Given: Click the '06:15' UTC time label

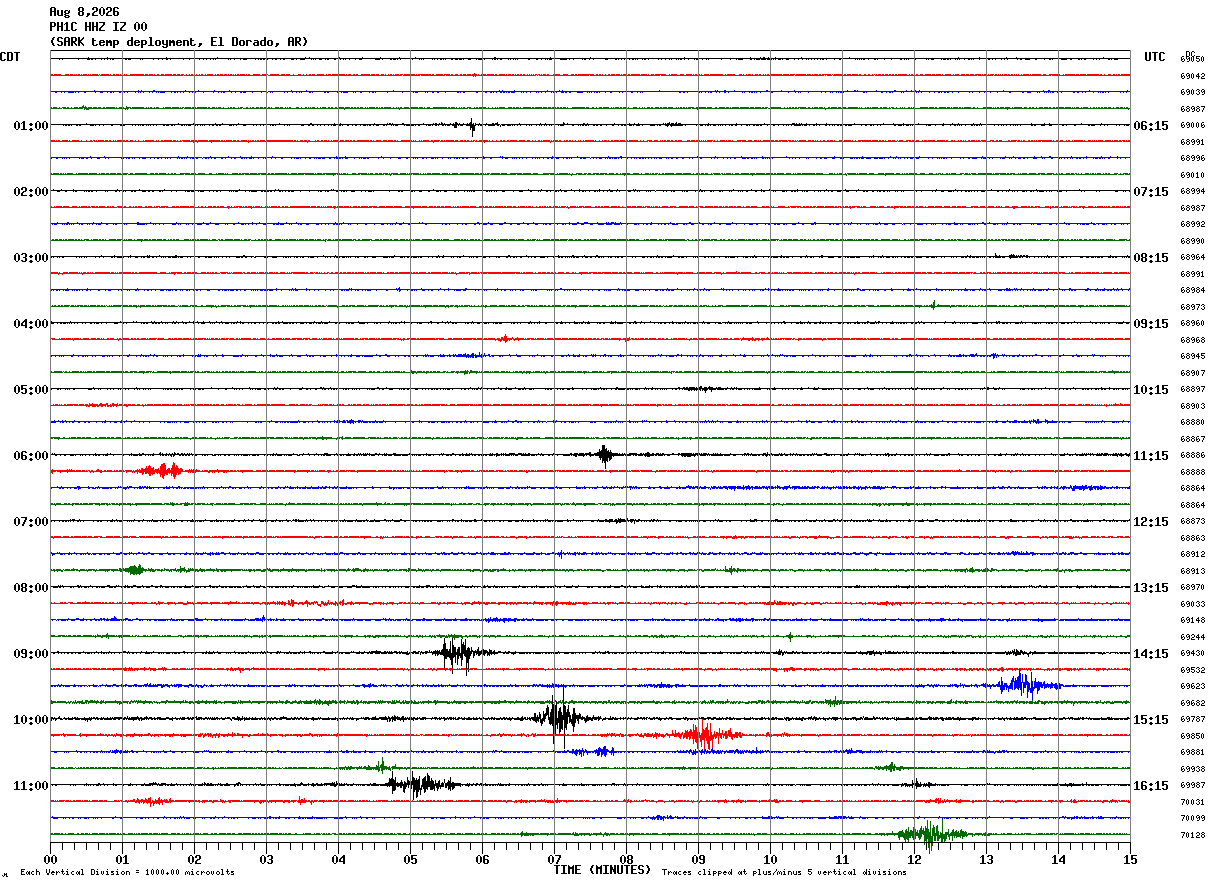Looking at the screenshot, I should click(1151, 126).
